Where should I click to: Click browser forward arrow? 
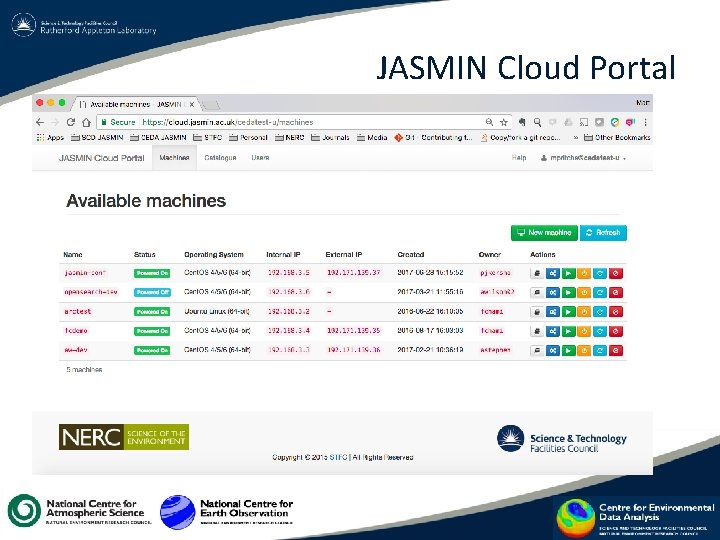(55, 122)
